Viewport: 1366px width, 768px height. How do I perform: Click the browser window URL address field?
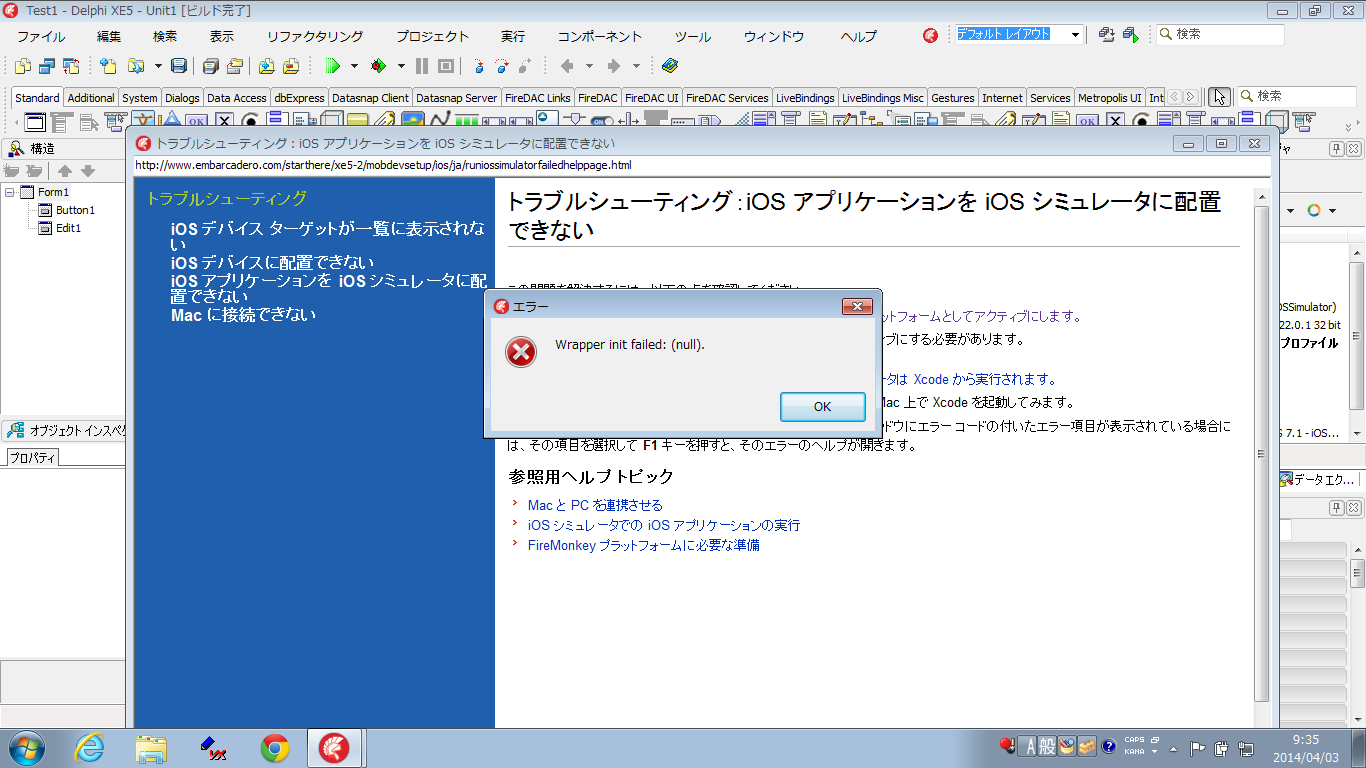pos(701,165)
